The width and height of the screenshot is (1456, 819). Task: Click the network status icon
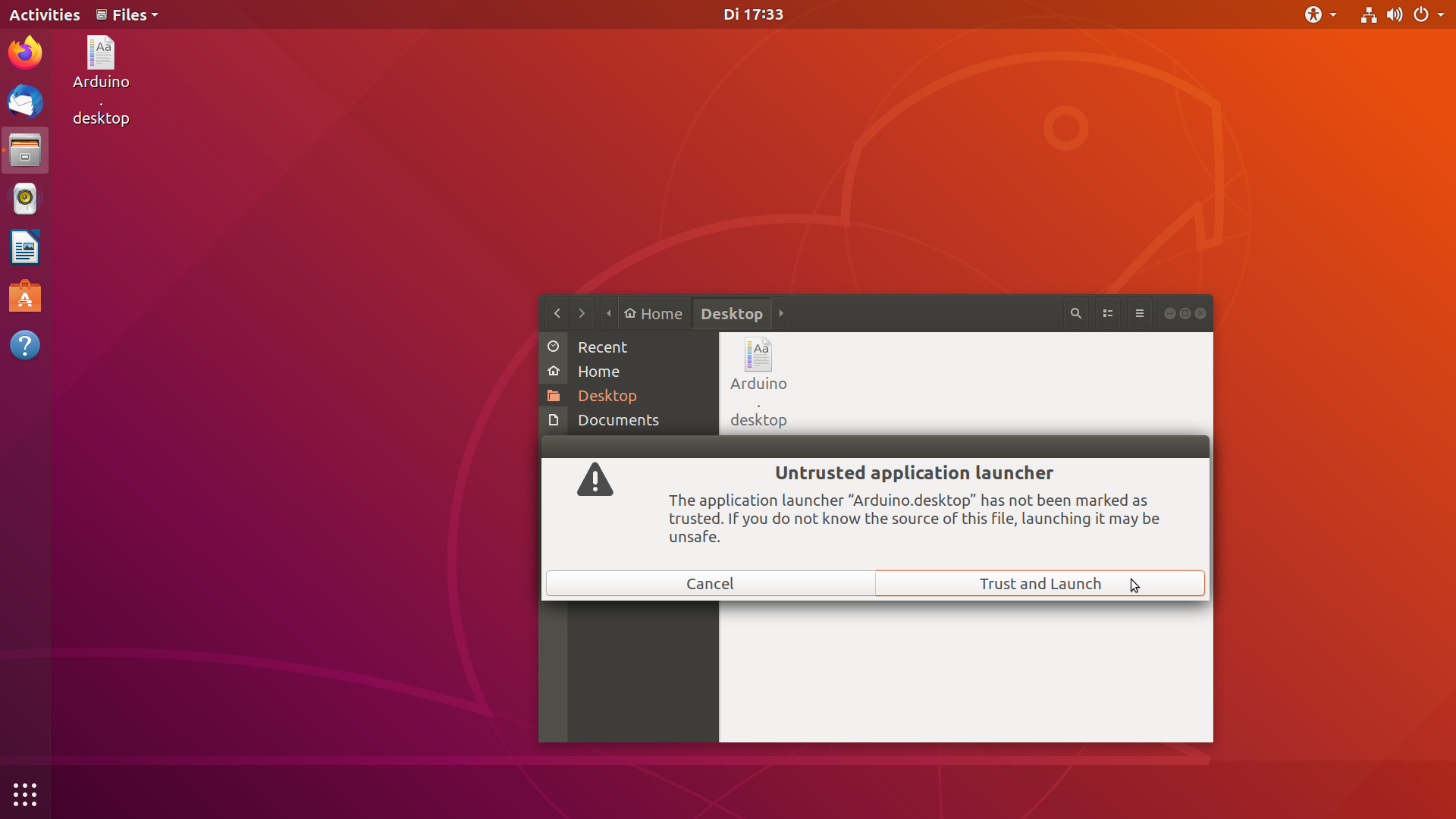click(x=1368, y=14)
